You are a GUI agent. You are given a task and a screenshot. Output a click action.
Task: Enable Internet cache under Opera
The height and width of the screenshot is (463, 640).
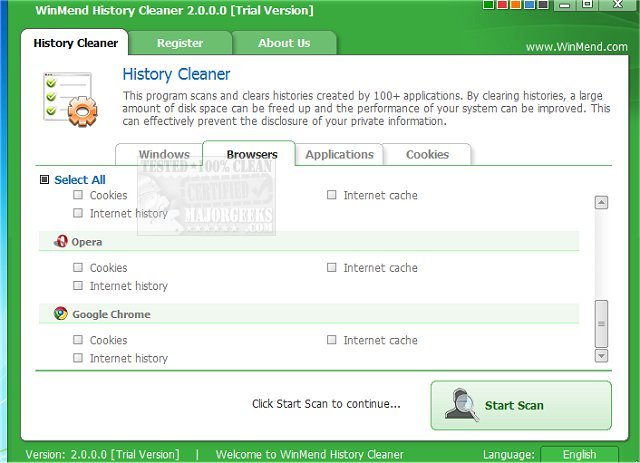pyautogui.click(x=332, y=267)
